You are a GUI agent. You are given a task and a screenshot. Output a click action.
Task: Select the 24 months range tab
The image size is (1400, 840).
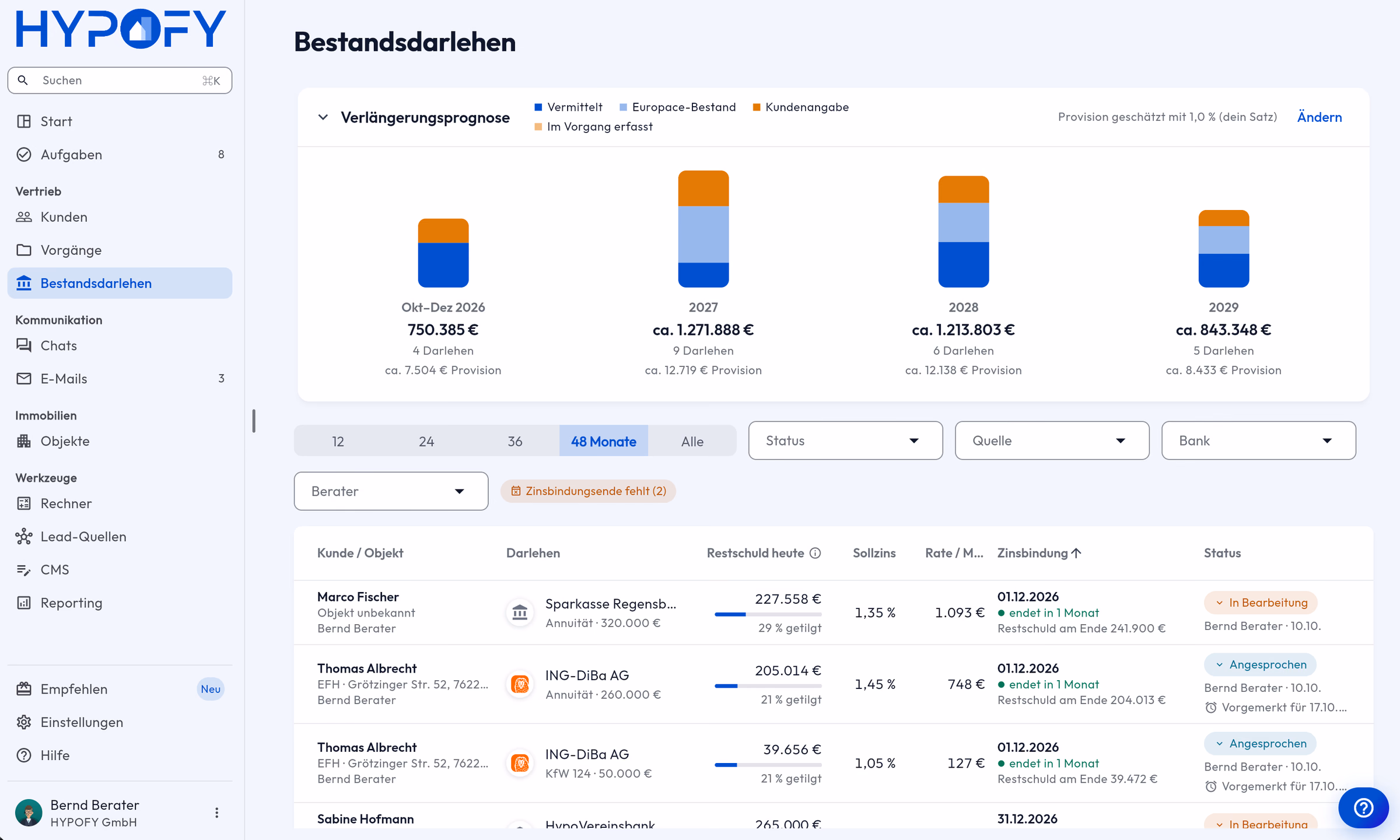click(426, 441)
